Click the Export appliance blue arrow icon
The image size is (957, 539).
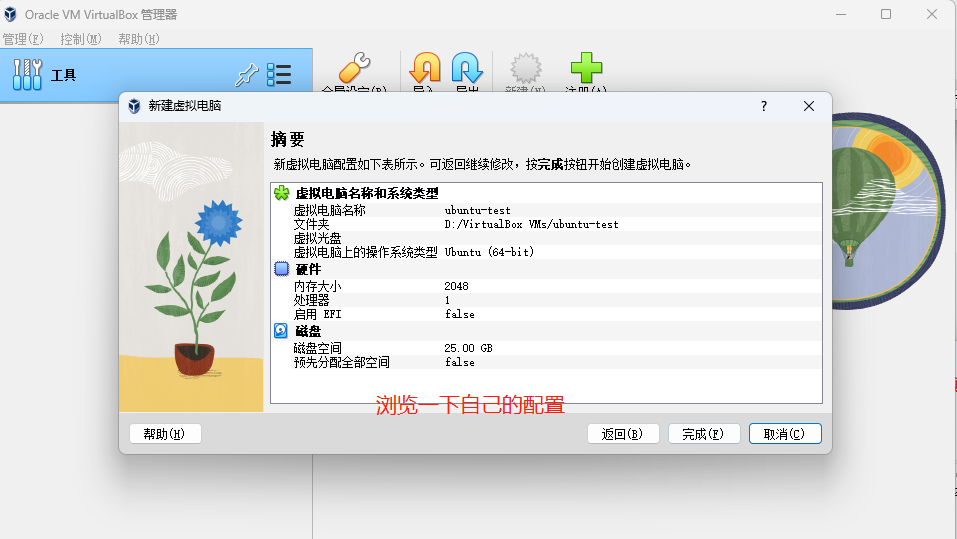coord(467,67)
